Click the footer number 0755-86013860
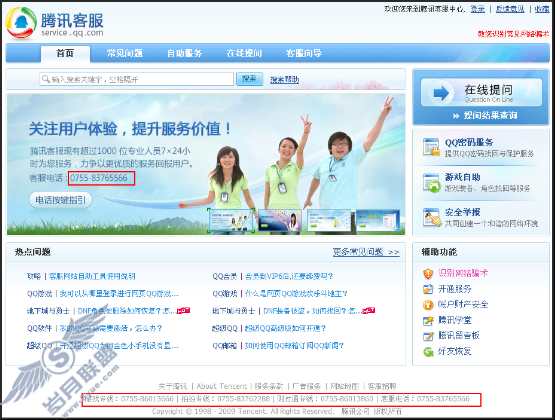 coord(347,399)
